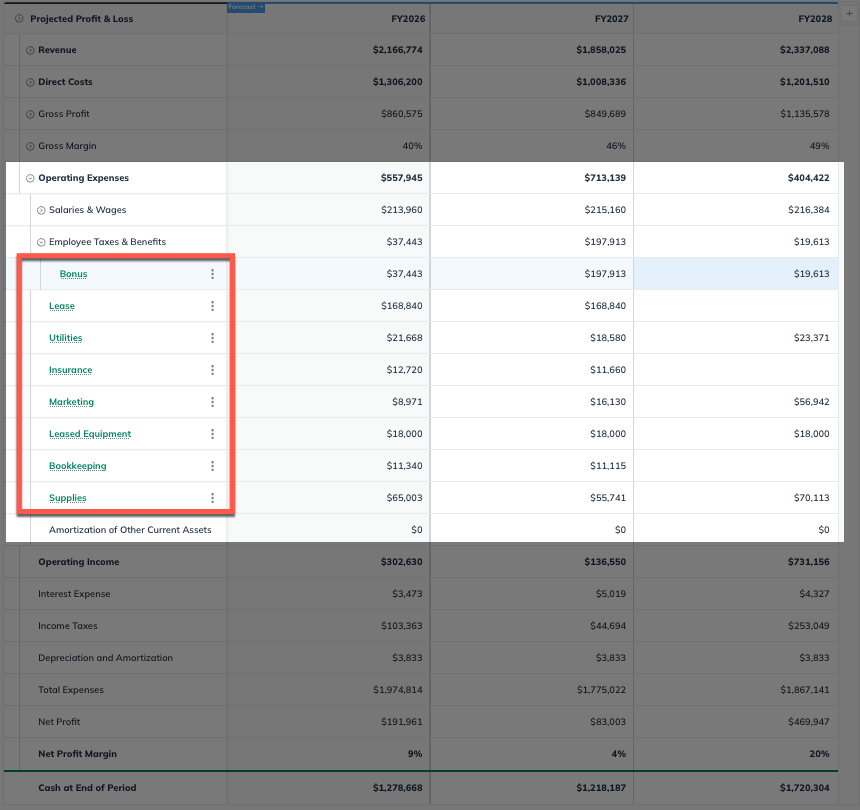860x810 pixels.
Task: Open the three-dot menu for Supplies
Action: (x=212, y=498)
